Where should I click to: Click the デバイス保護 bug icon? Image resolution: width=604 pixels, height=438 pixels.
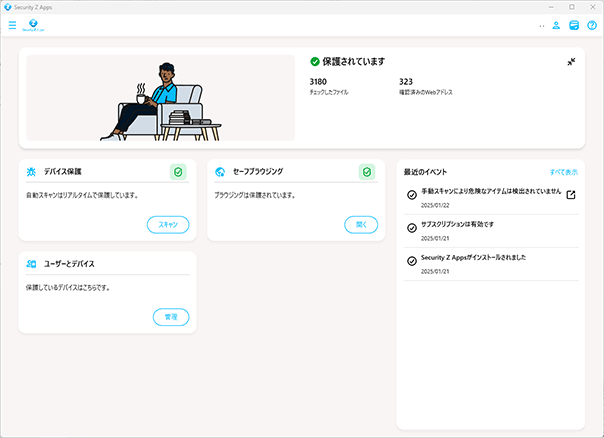coord(32,172)
